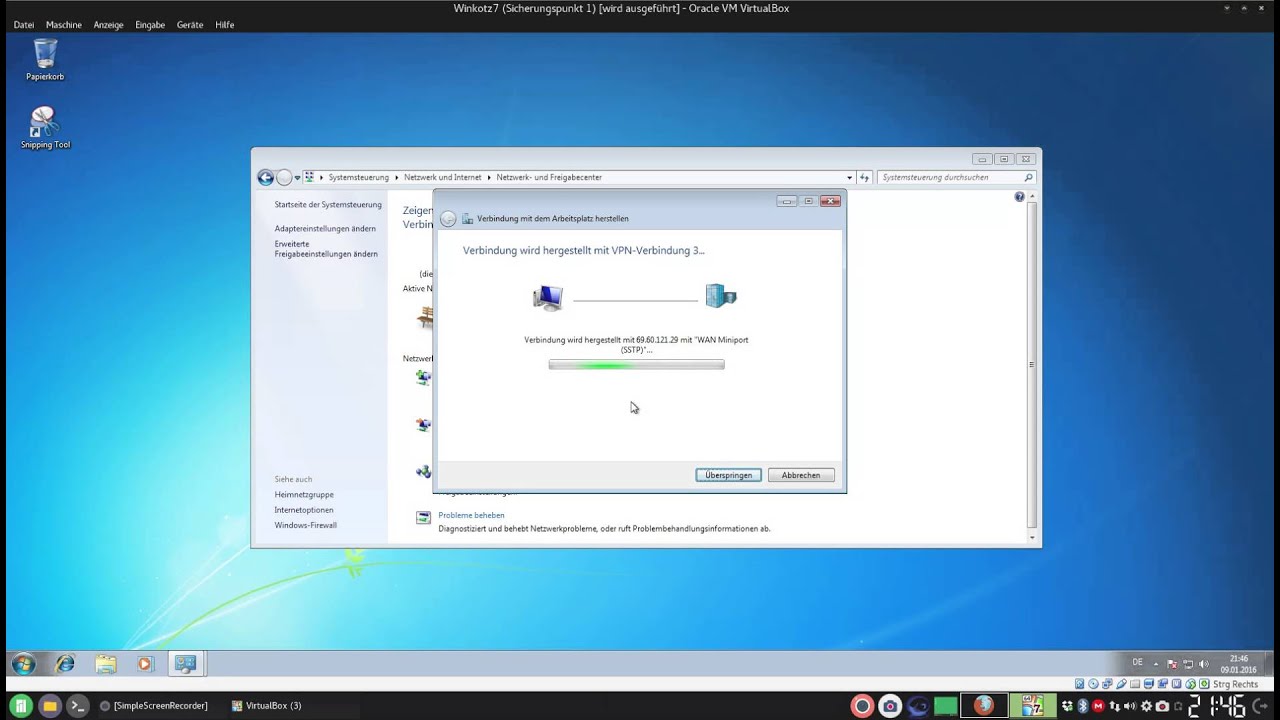Click the Windows clock showing 21:46
The width and height of the screenshot is (1280, 720).
pos(1239,664)
